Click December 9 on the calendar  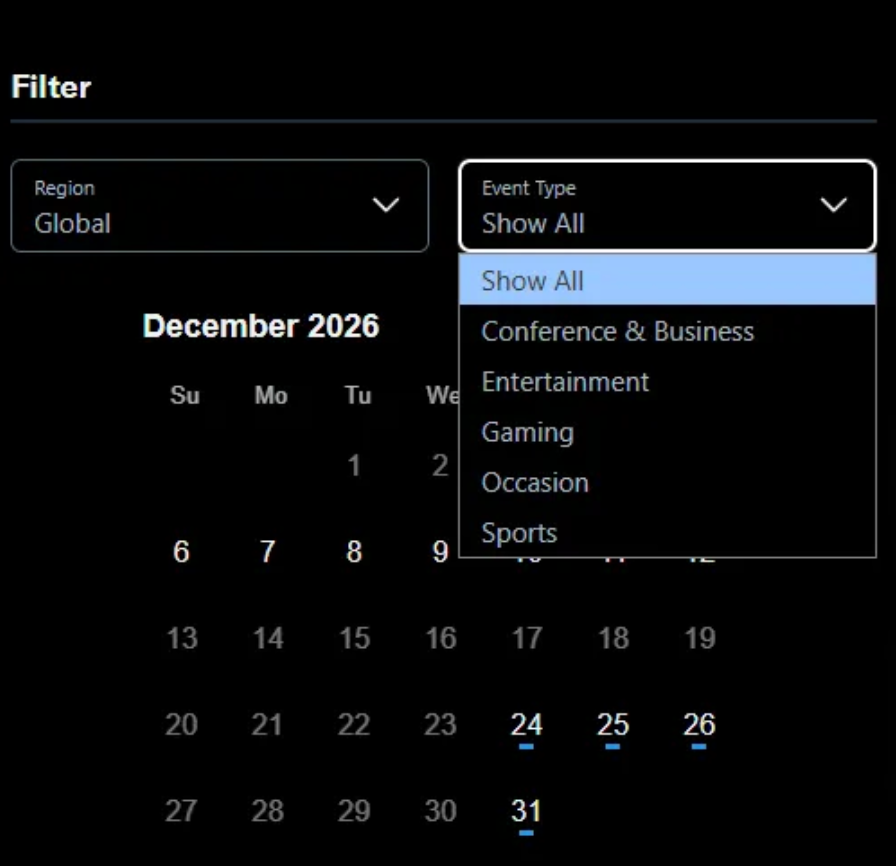pos(440,552)
